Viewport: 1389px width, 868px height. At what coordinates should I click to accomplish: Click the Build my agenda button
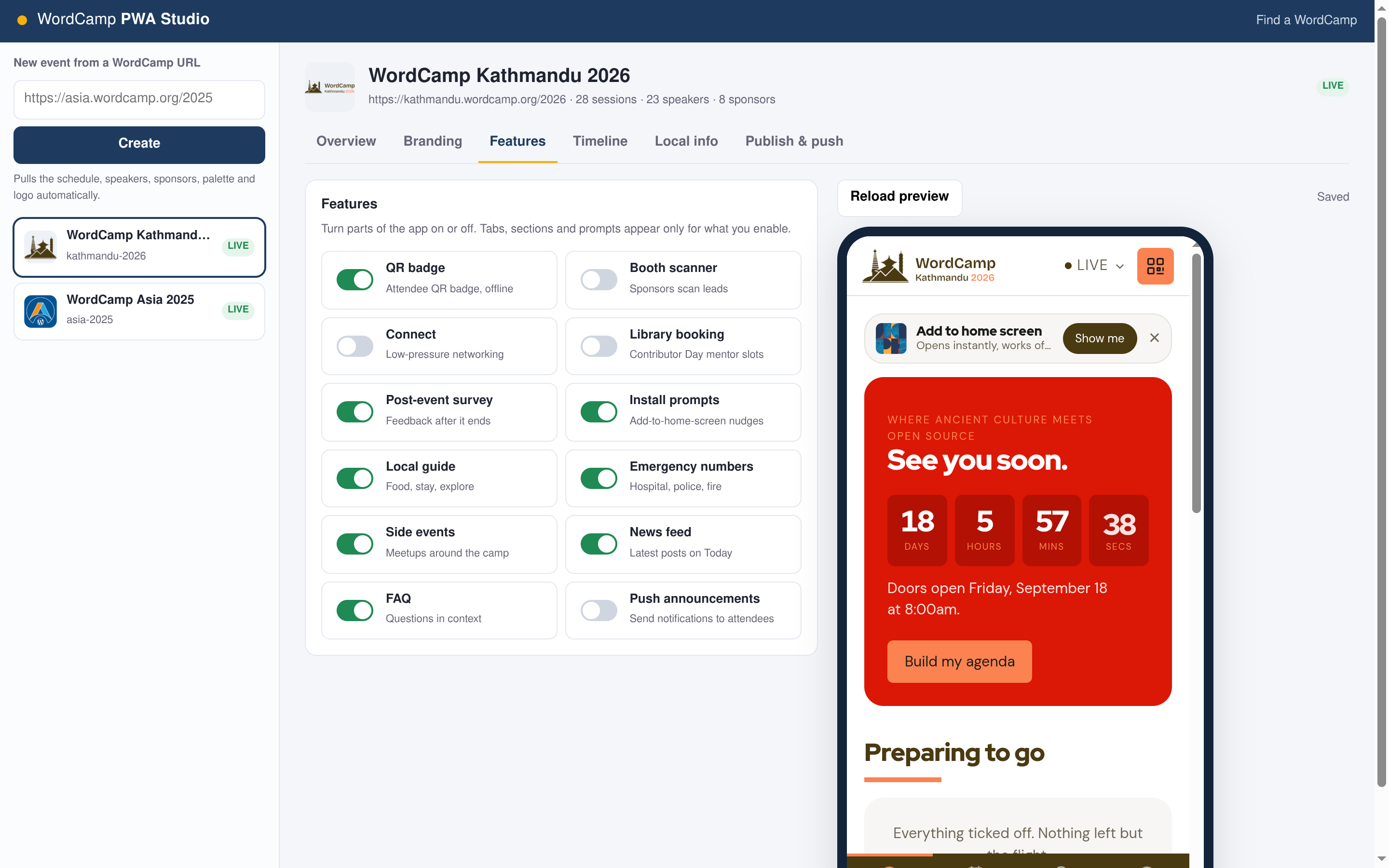tap(959, 661)
